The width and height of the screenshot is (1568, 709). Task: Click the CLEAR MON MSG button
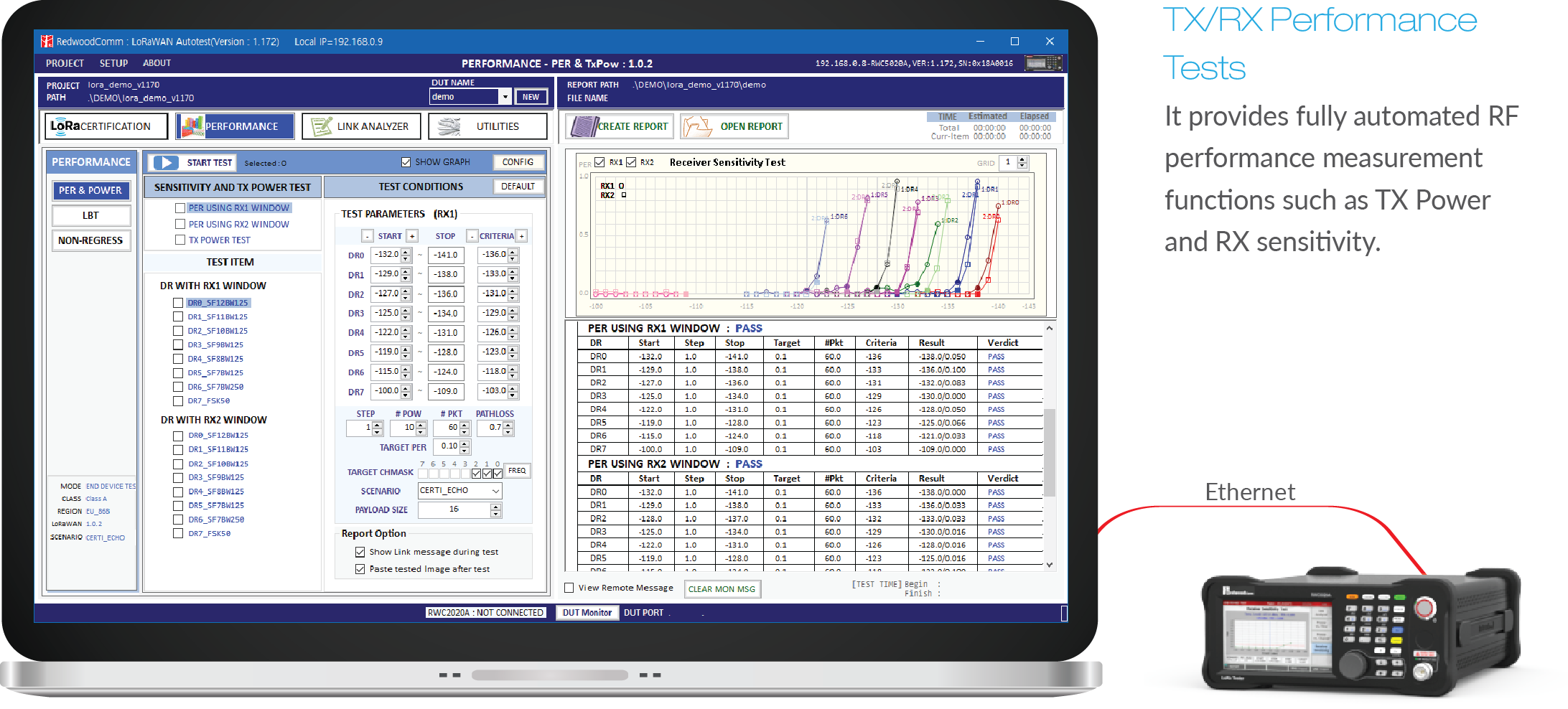click(x=722, y=589)
